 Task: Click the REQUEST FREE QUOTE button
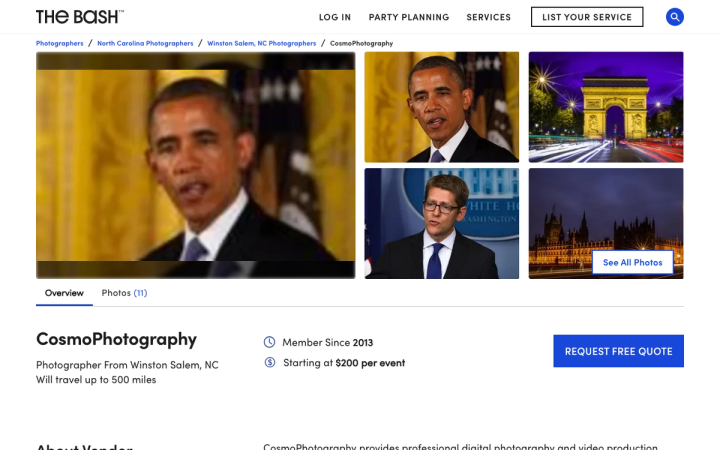[618, 351]
